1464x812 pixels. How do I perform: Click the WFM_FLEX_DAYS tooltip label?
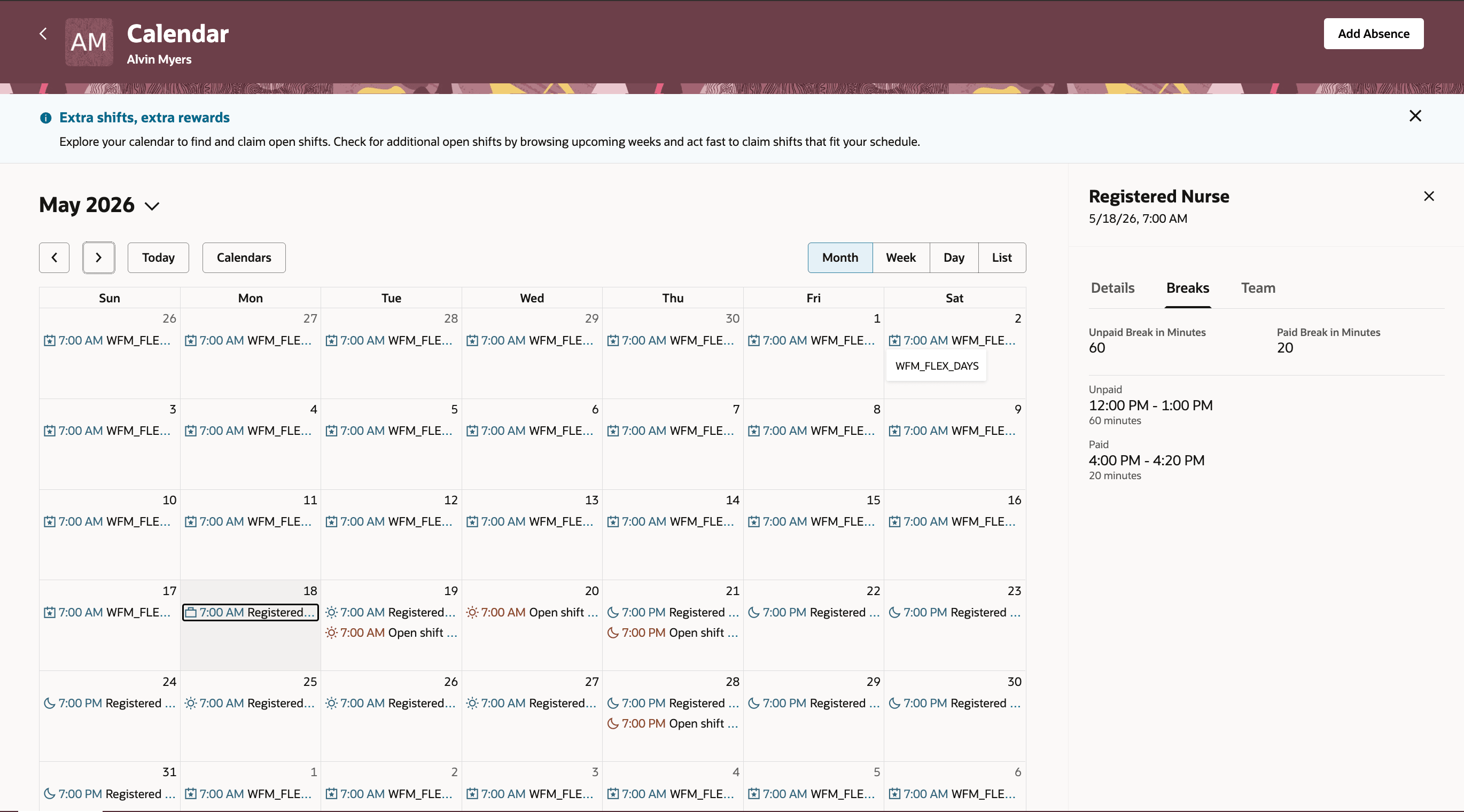pyautogui.click(x=937, y=366)
